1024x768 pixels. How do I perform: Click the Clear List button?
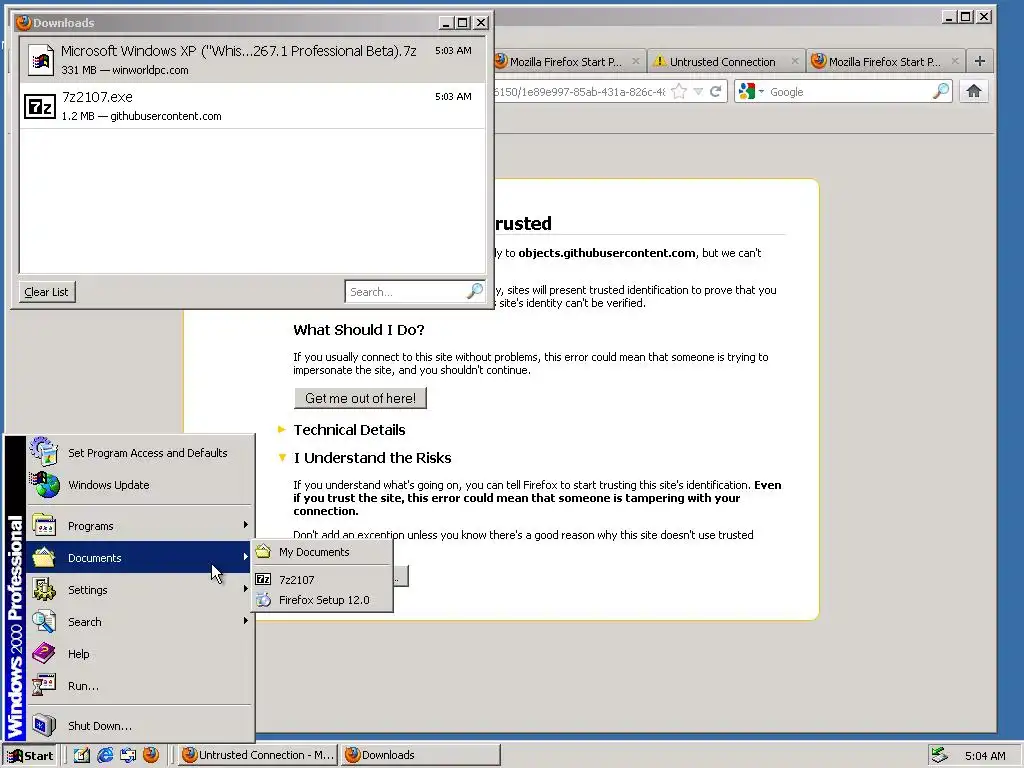click(46, 291)
